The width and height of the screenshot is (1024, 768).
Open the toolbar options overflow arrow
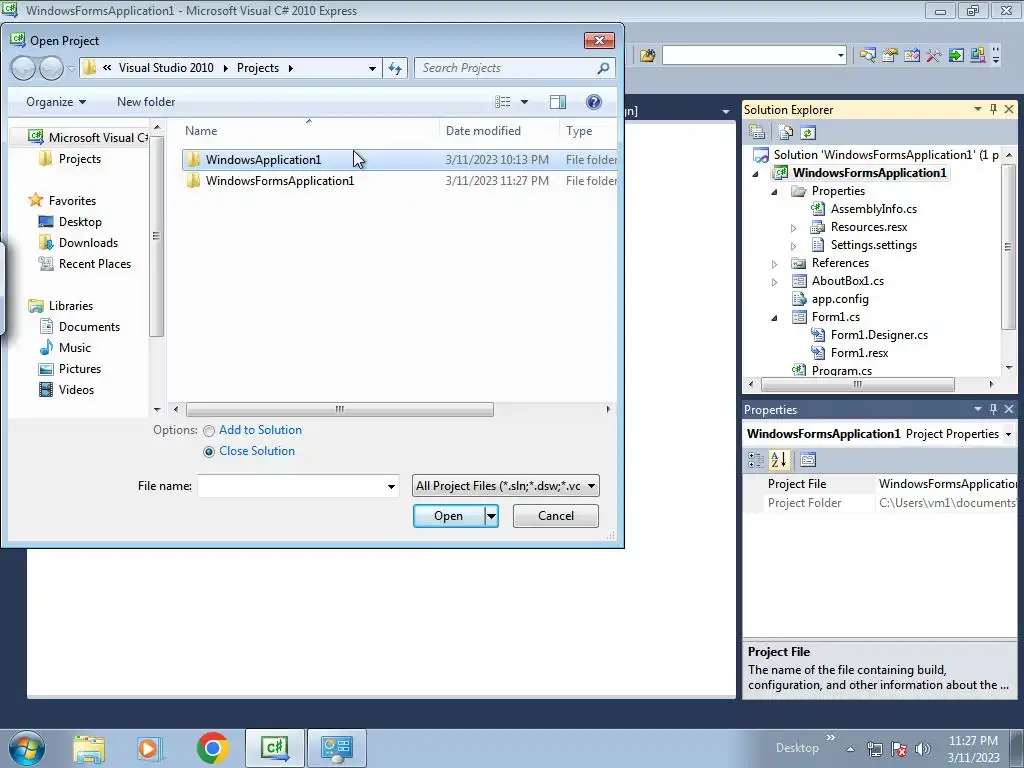(x=996, y=56)
